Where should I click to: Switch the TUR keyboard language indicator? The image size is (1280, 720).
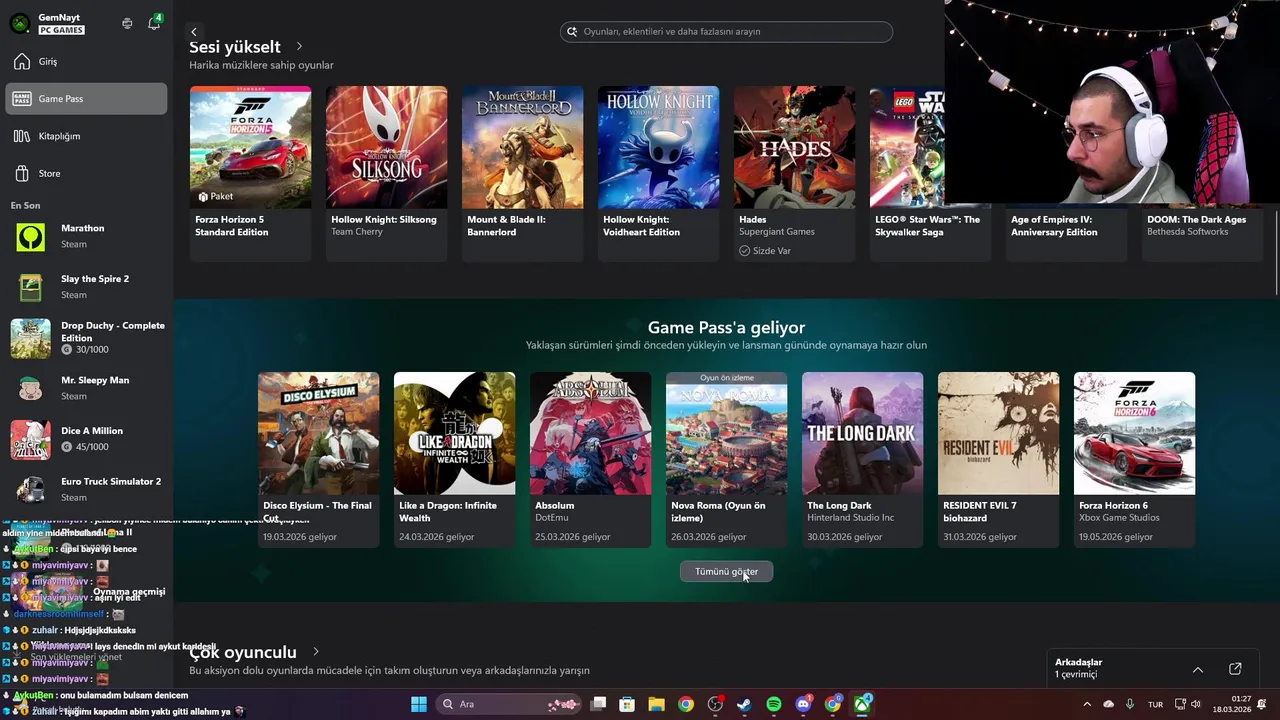1155,704
